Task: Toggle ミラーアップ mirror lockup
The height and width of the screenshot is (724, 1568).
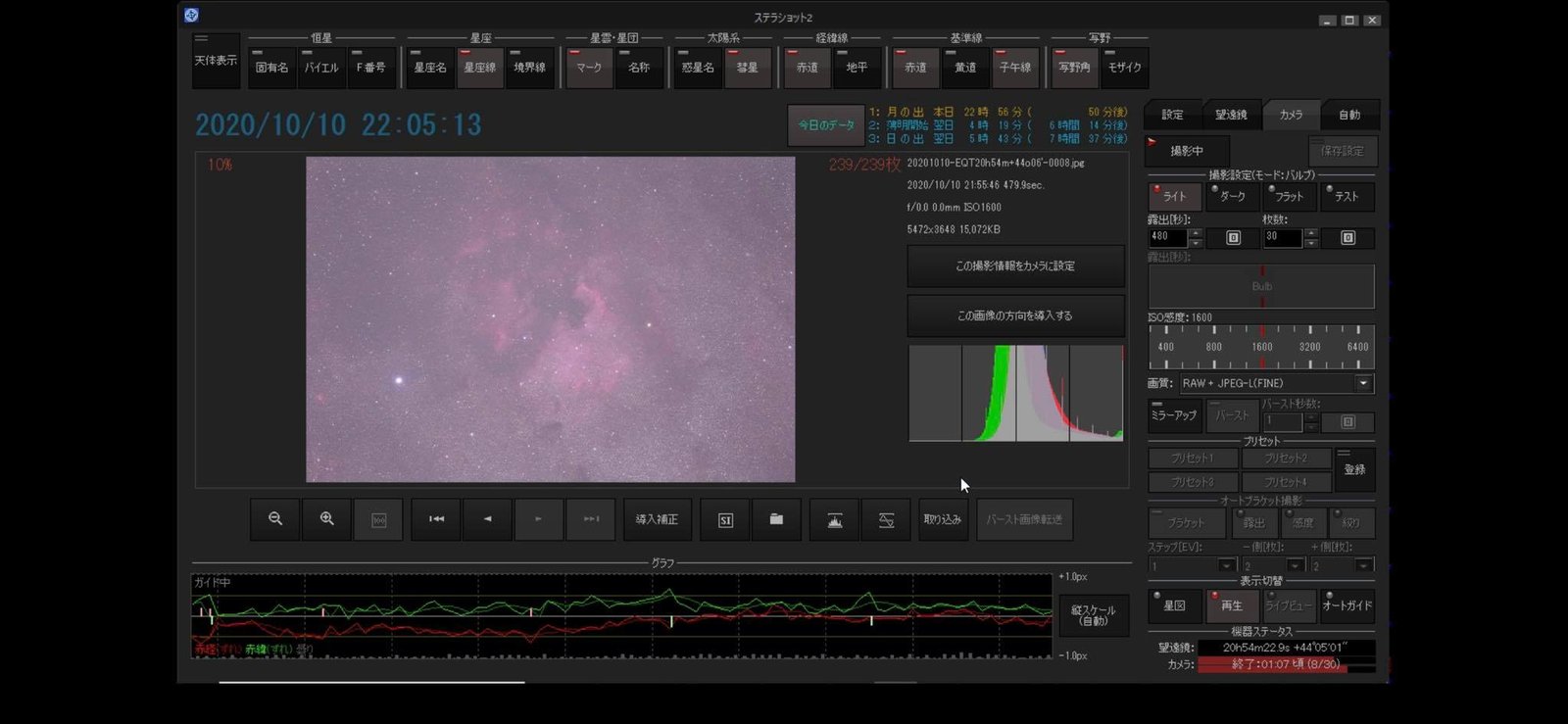Action: tap(1174, 414)
